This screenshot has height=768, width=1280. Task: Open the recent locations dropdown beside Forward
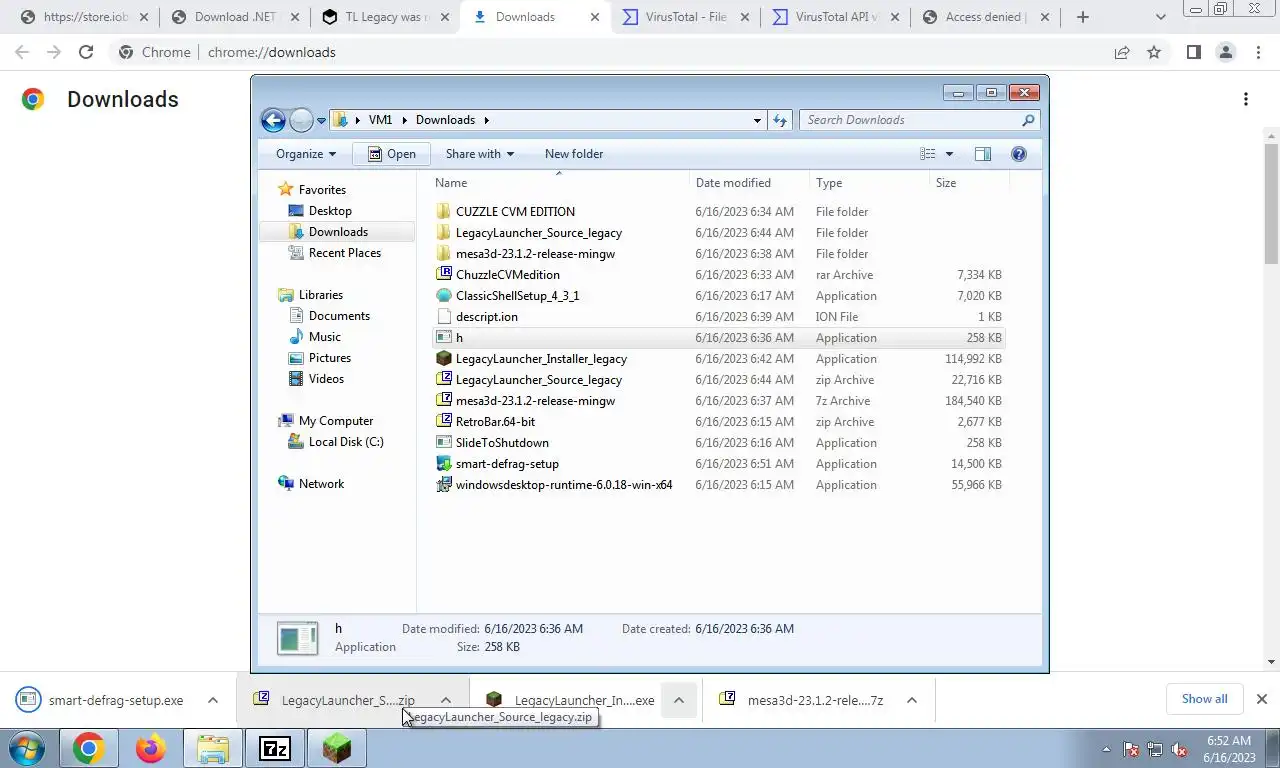point(321,120)
